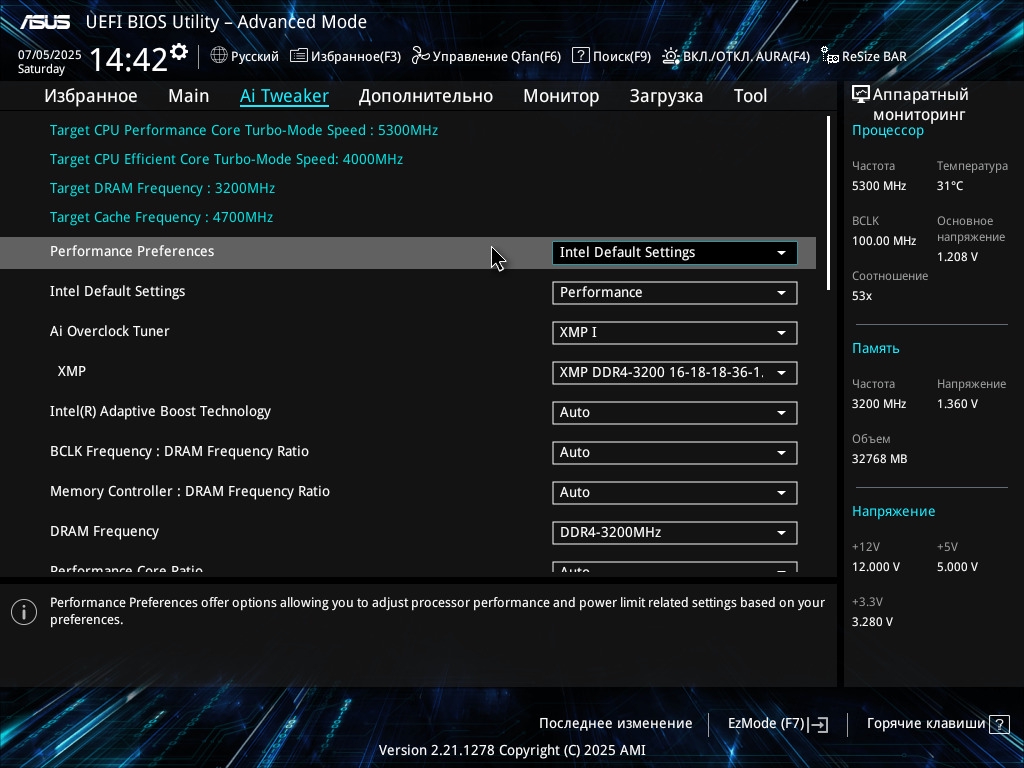Click Управление Qfan(F6) button
Image resolution: width=1024 pixels, height=768 pixels.
(x=487, y=56)
